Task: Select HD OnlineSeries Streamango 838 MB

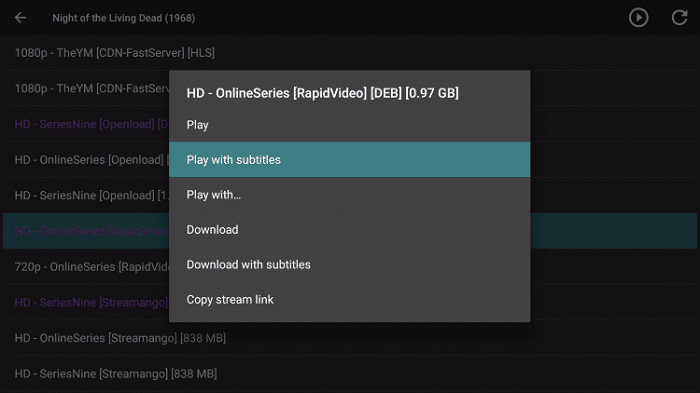Action: [x=350, y=338]
